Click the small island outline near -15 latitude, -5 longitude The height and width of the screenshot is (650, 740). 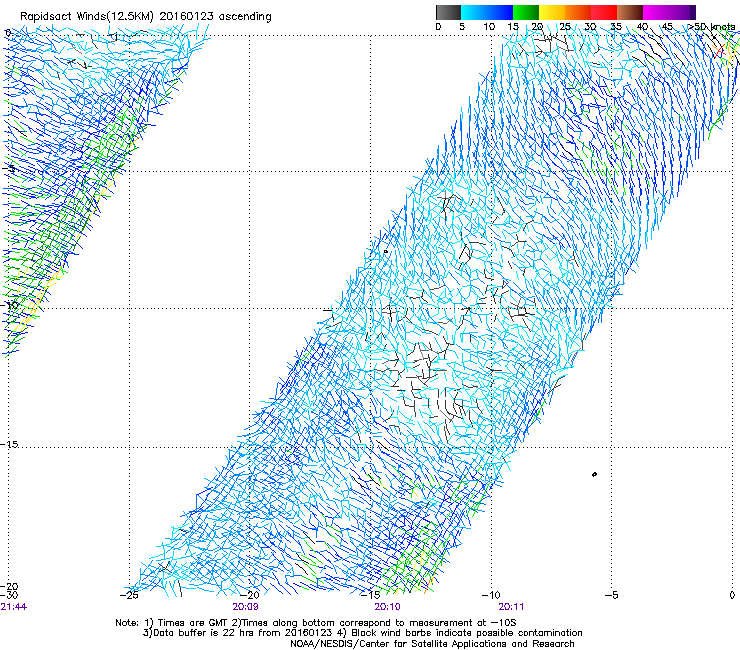594,474
